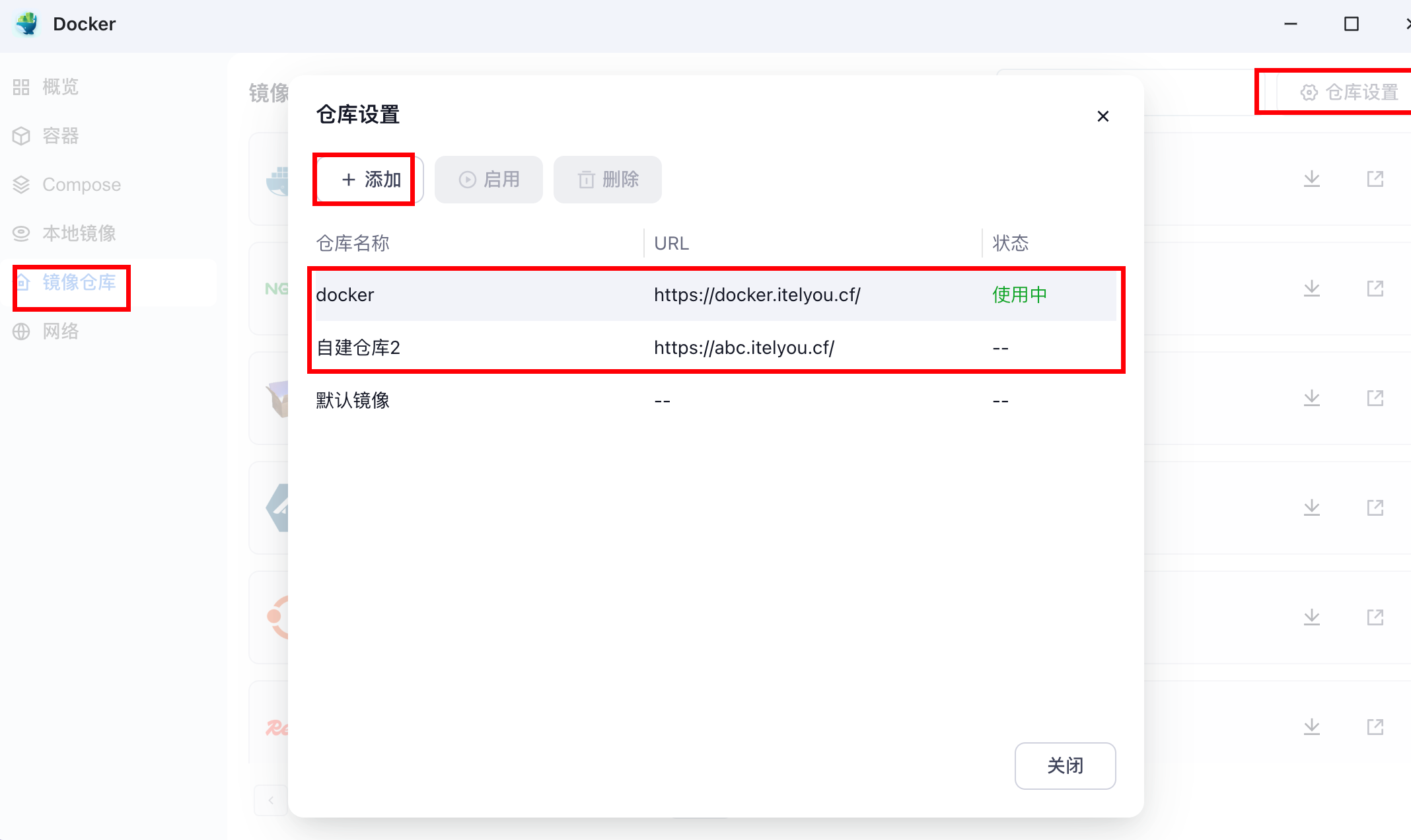1411x840 pixels.
Task: Click the Docker app logo icon
Action: (27, 24)
